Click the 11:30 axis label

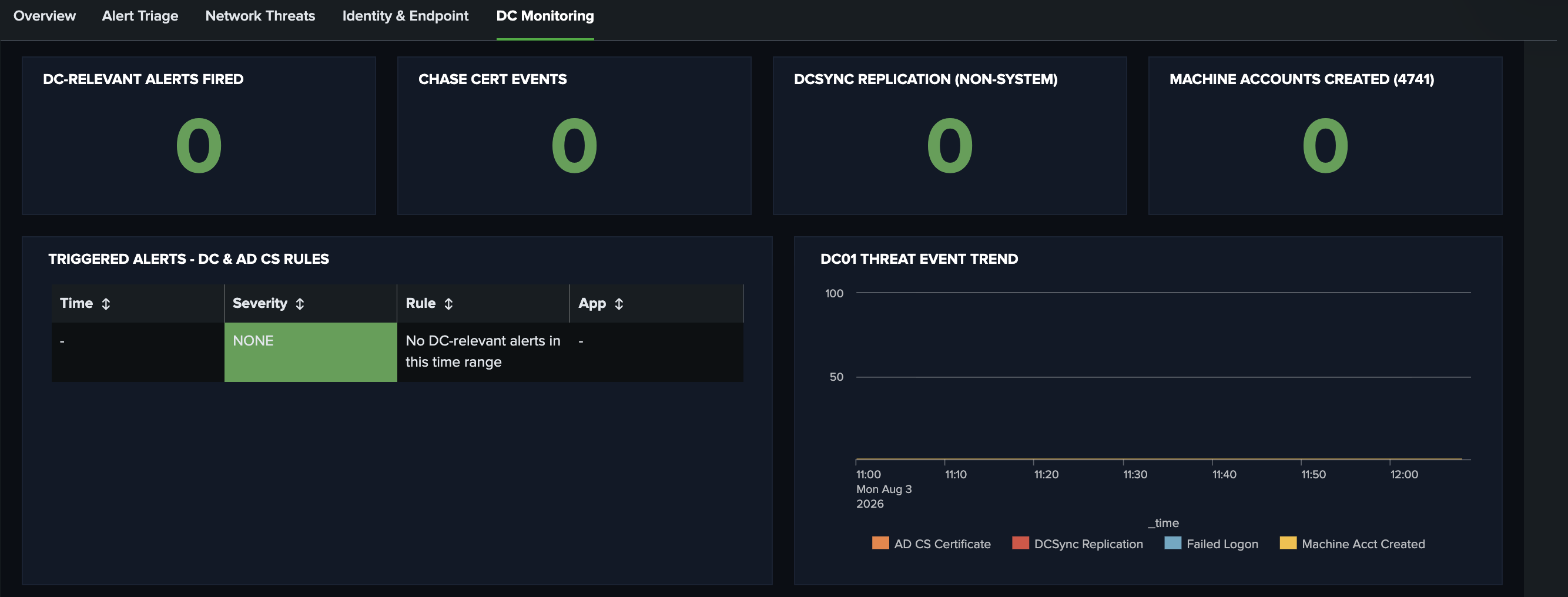pyautogui.click(x=1135, y=474)
